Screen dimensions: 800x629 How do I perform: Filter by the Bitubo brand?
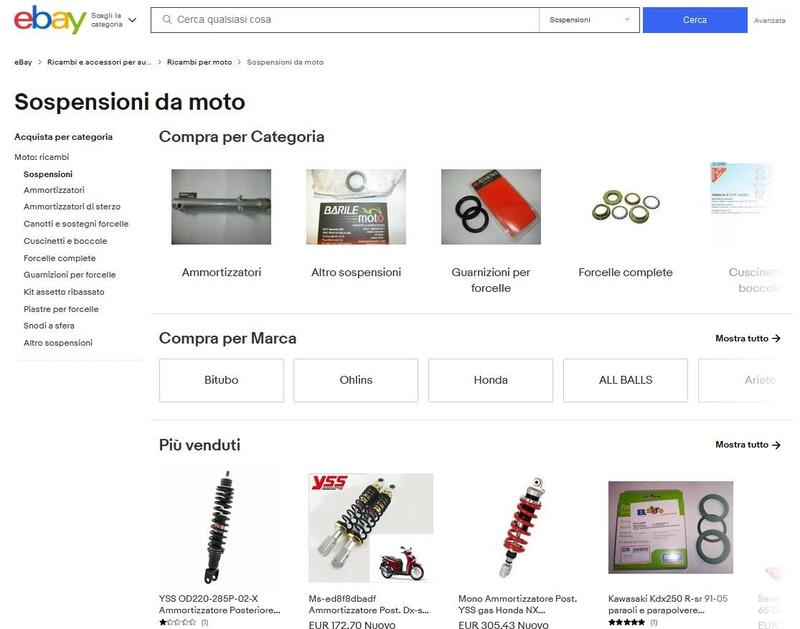click(x=221, y=380)
